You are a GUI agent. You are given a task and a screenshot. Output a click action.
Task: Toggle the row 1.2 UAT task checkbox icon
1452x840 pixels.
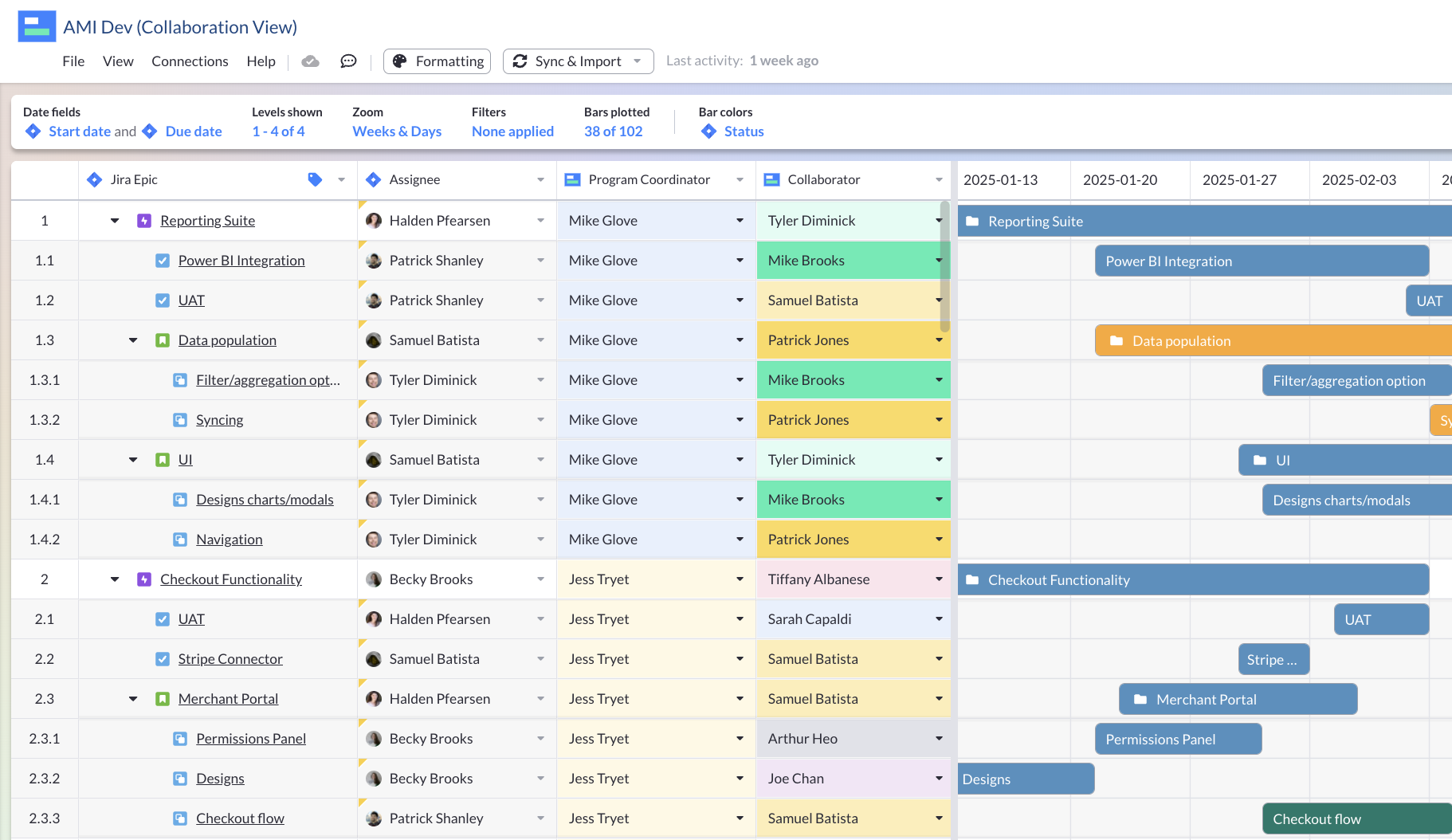[x=163, y=300]
